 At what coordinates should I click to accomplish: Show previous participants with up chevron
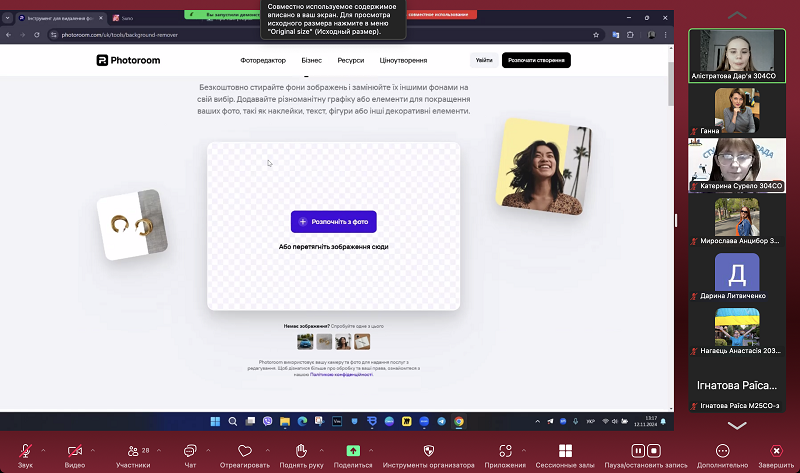[737, 15]
